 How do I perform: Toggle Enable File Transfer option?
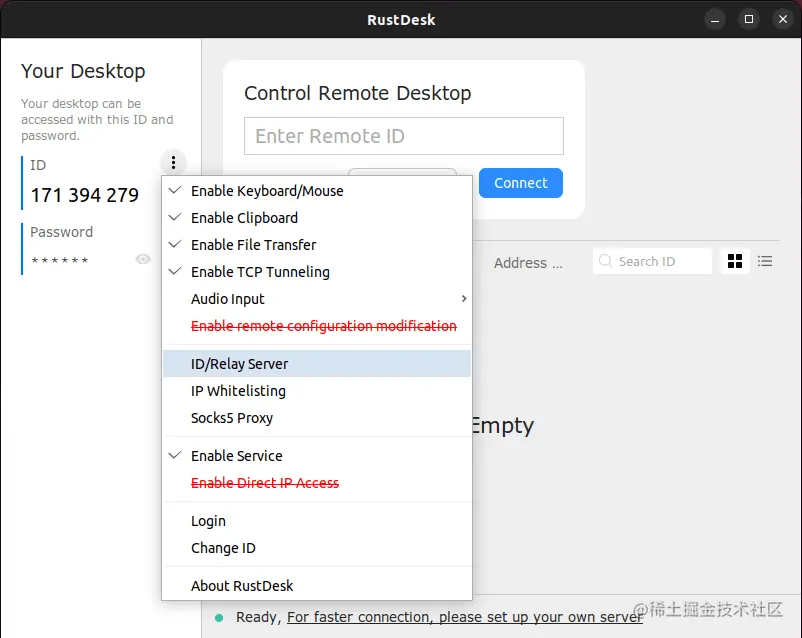pos(317,245)
